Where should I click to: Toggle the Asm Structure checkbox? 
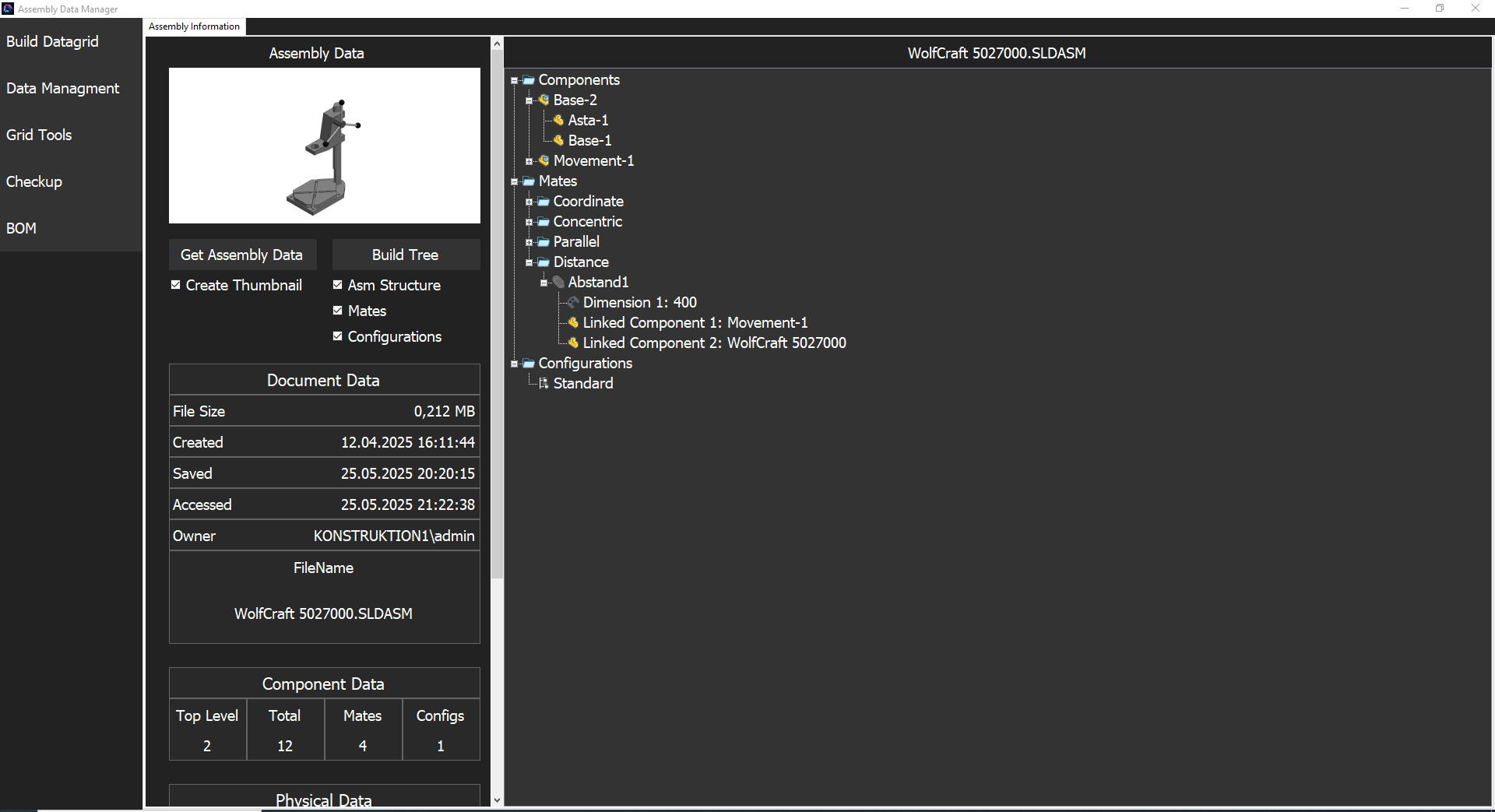pos(338,285)
